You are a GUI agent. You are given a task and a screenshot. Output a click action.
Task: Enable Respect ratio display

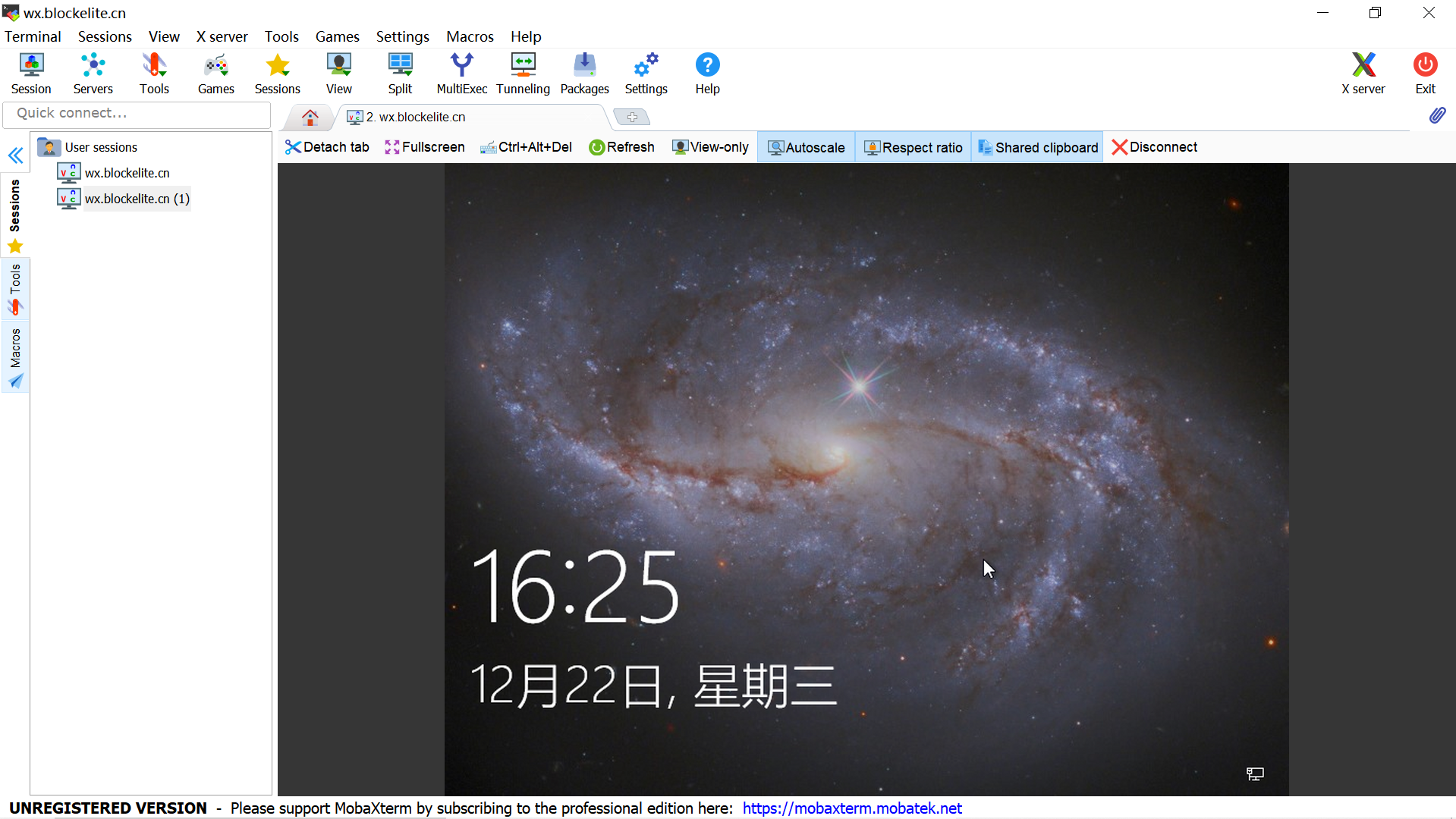point(913,146)
